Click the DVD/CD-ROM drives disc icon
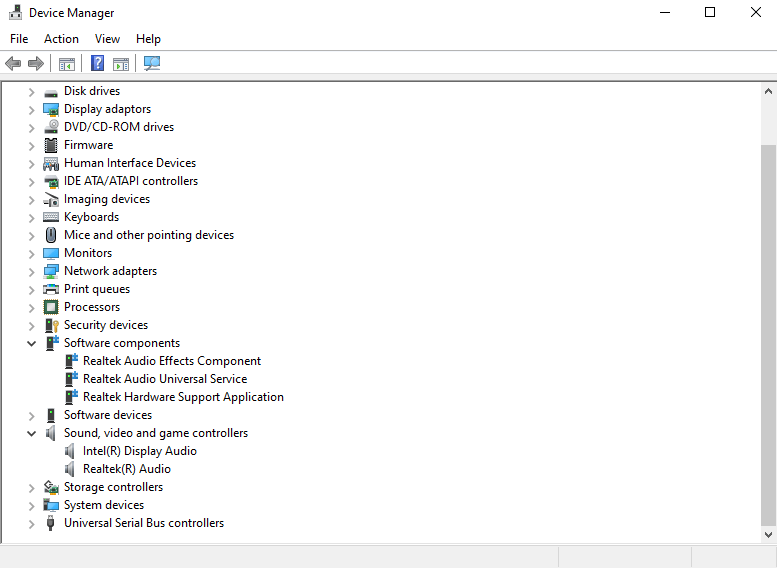The image size is (777, 568). [x=51, y=127]
